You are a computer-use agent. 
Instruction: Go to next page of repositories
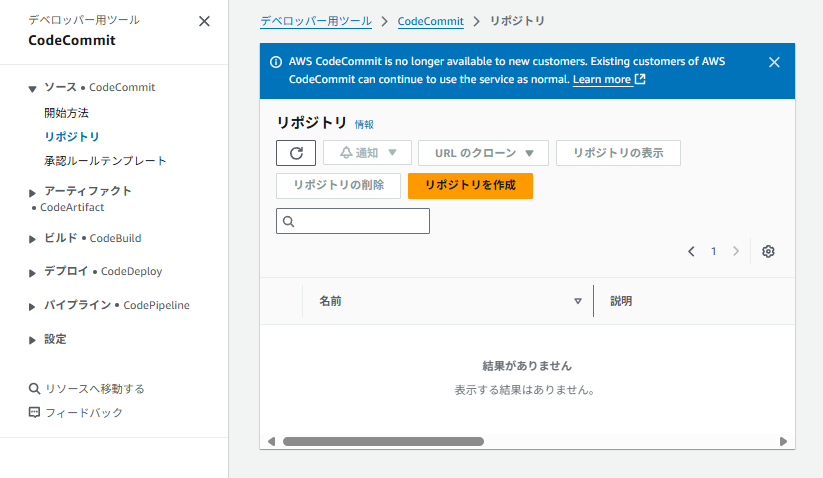[736, 251]
